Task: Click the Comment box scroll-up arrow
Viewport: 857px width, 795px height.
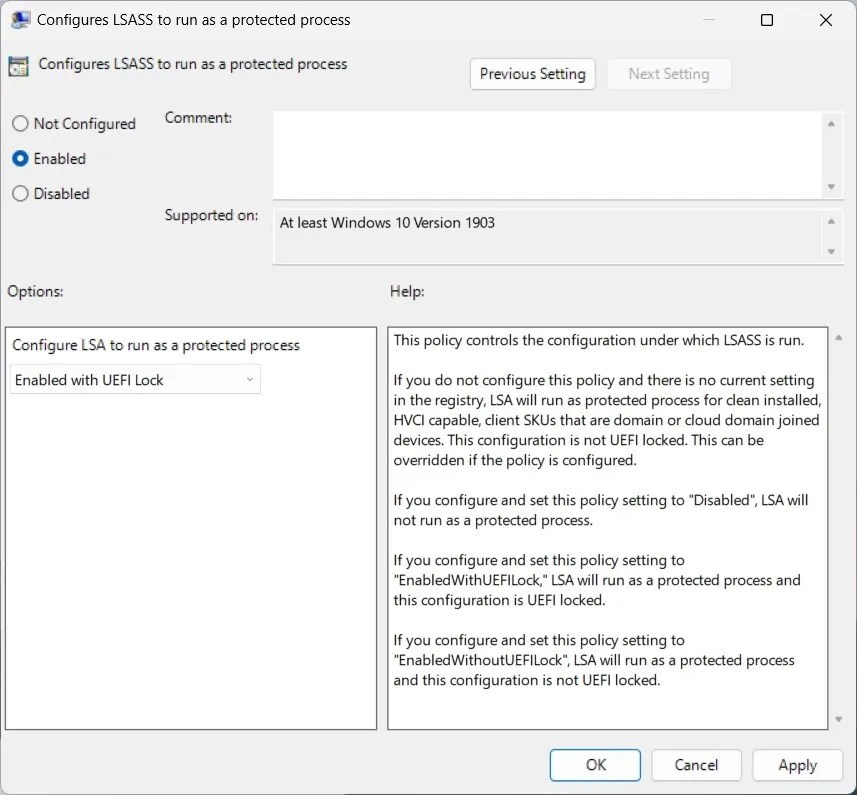Action: (x=833, y=123)
